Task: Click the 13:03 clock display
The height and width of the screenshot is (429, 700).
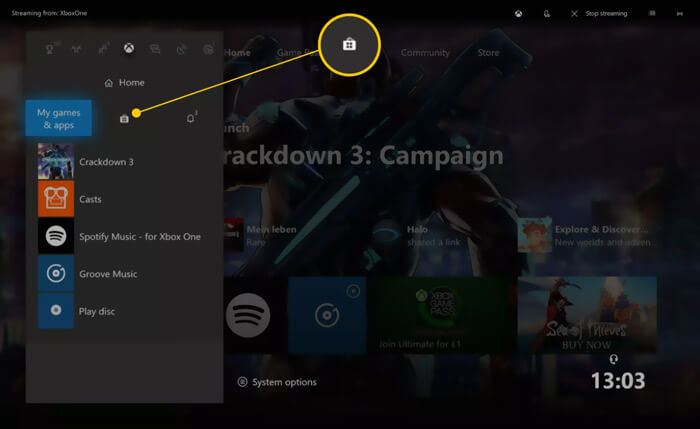Action: 618,381
